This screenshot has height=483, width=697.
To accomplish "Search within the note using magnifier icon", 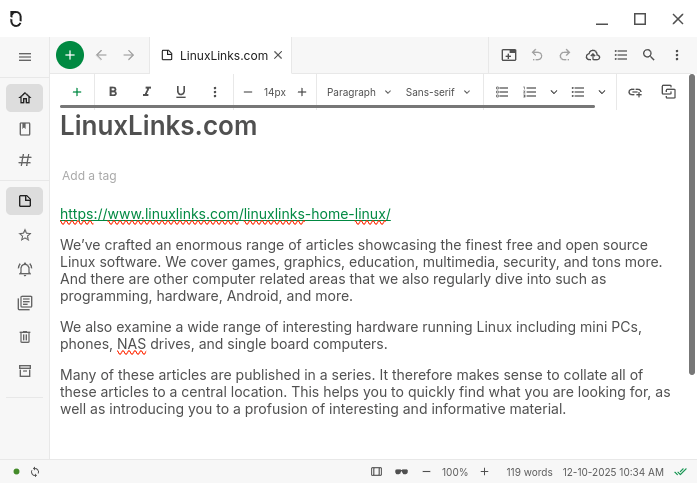I will (649, 55).
